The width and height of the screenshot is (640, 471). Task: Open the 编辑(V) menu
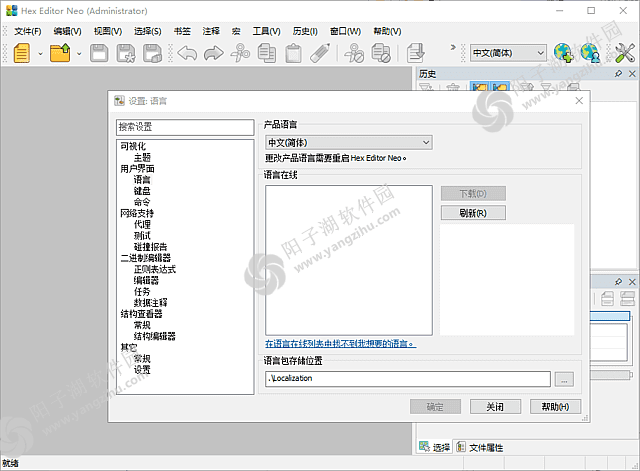click(67, 31)
